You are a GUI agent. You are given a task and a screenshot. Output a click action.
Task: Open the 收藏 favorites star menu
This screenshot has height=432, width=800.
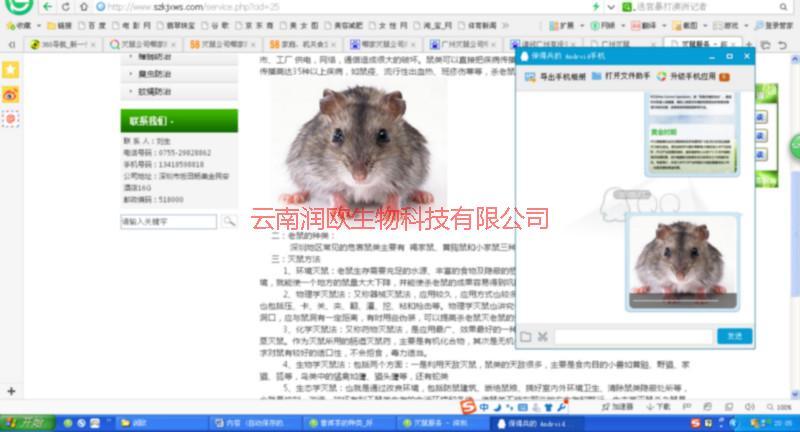click(22, 25)
